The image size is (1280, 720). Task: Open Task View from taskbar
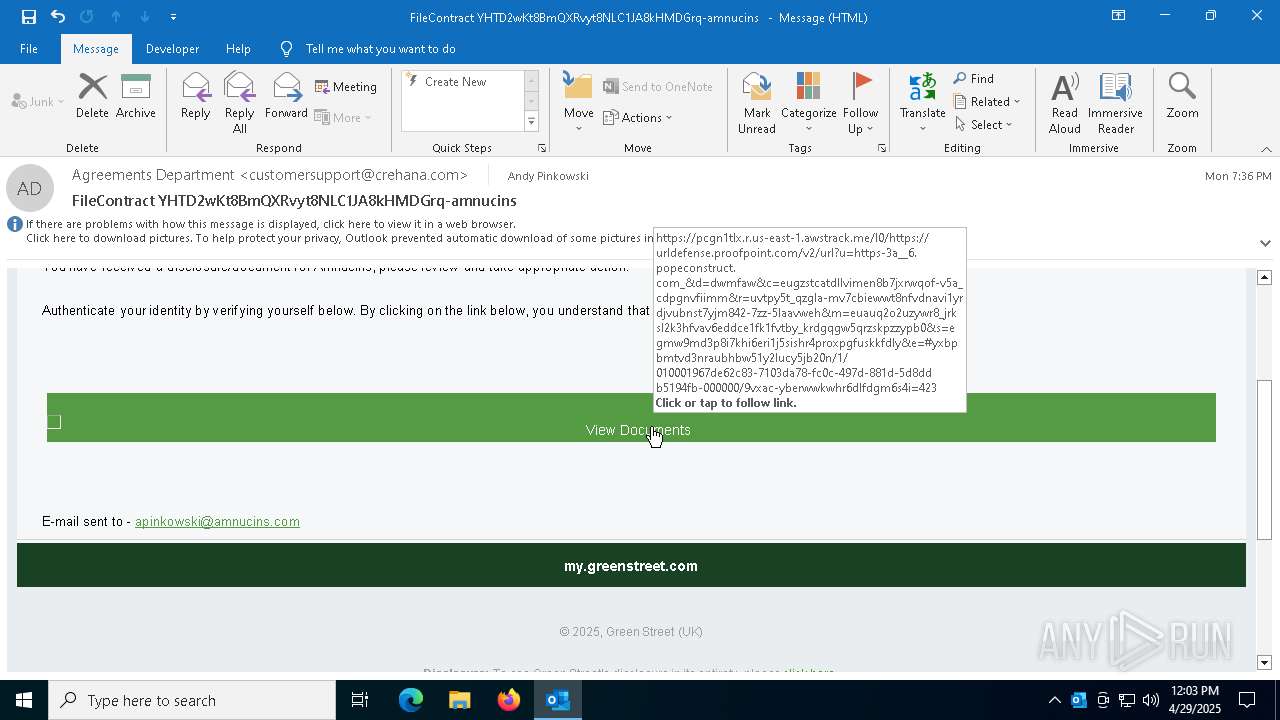coord(360,700)
